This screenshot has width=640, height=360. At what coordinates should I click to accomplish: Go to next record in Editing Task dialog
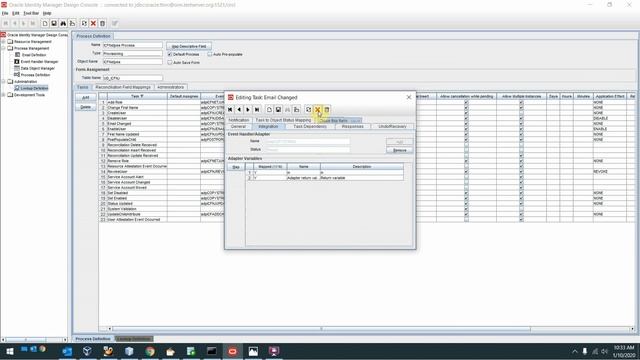point(248,109)
